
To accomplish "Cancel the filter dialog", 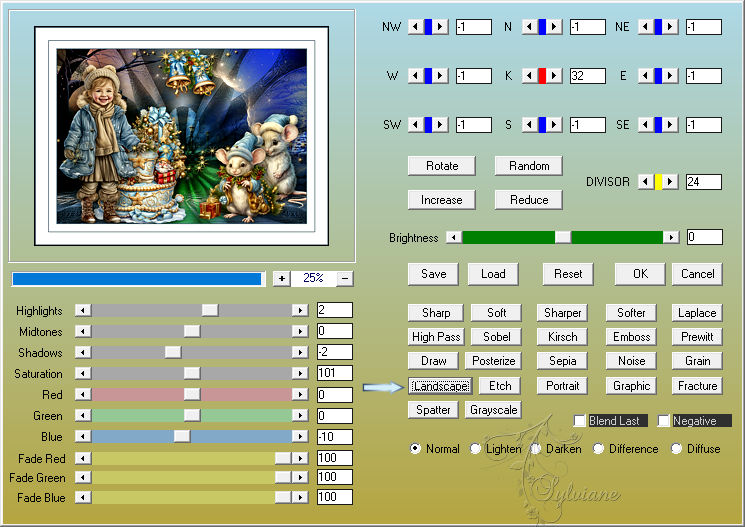I will [697, 274].
